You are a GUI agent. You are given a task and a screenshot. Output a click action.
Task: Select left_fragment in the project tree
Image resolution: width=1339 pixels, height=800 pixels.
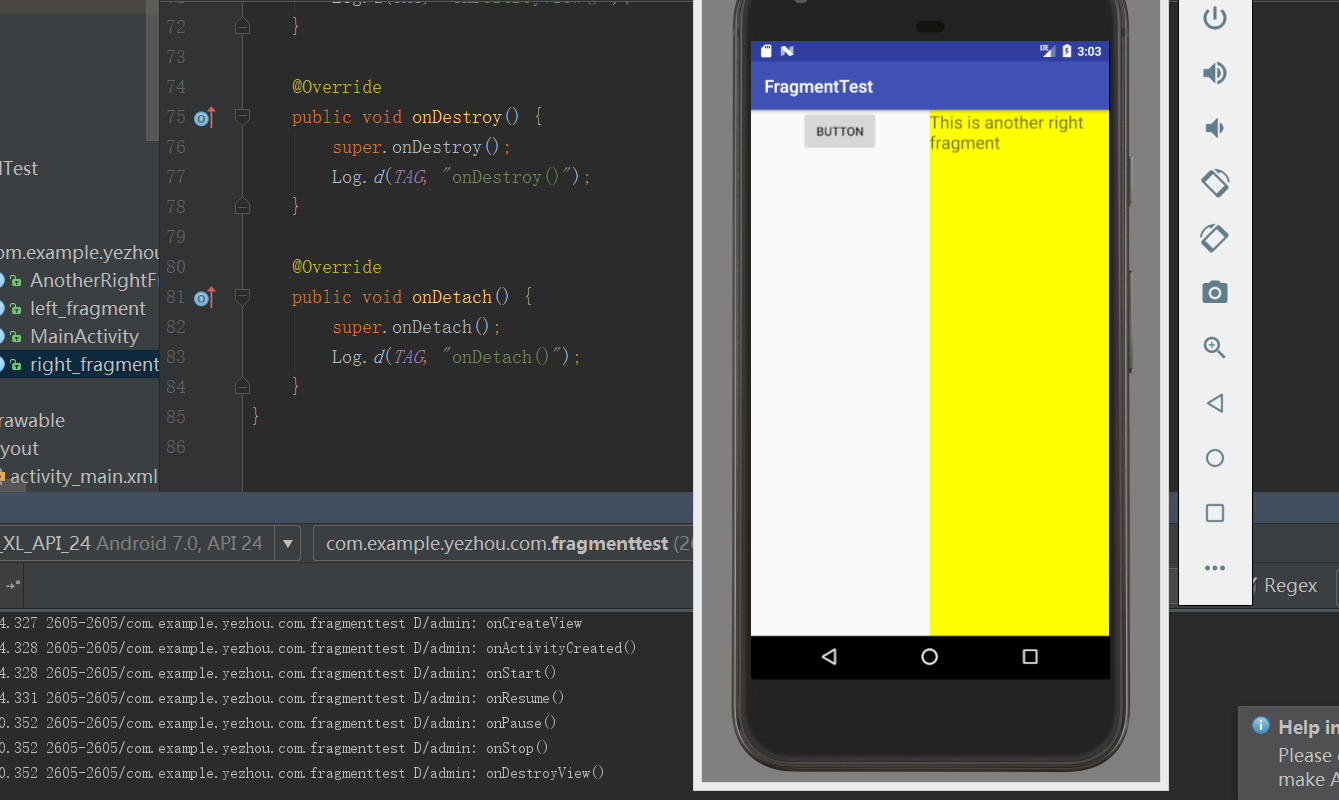(88, 308)
